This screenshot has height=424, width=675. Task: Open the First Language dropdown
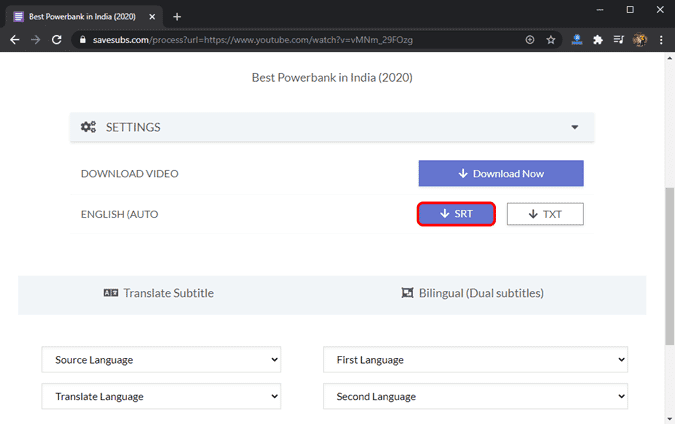click(x=475, y=359)
